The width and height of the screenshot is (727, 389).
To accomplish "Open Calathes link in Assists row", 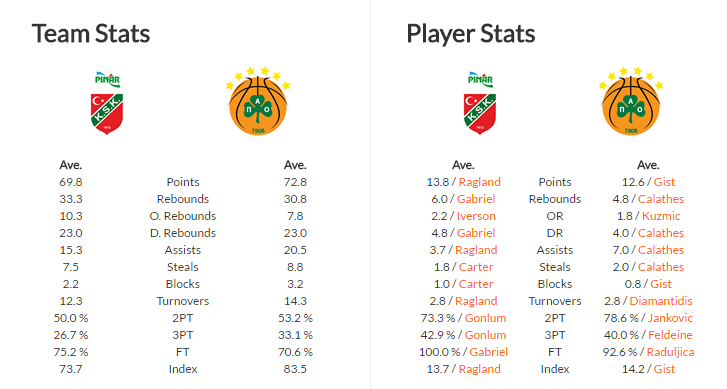I will click(x=661, y=250).
